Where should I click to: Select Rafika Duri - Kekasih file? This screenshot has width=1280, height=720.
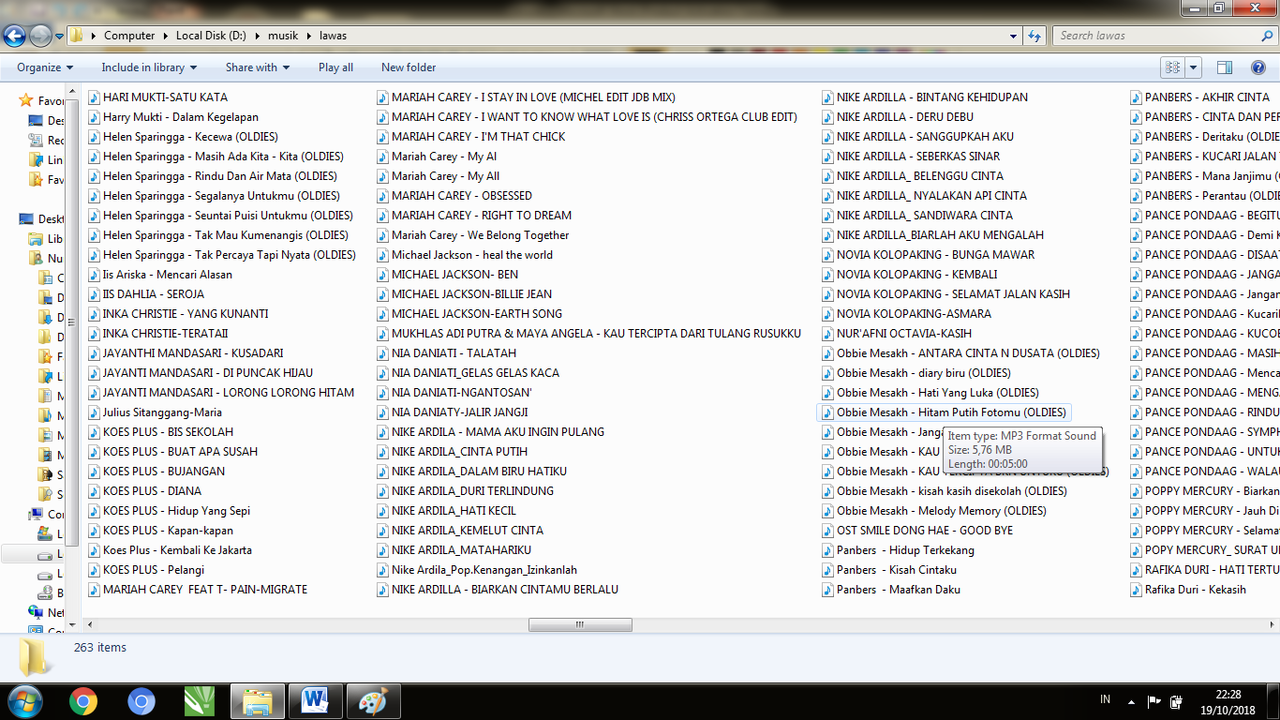coord(1189,589)
